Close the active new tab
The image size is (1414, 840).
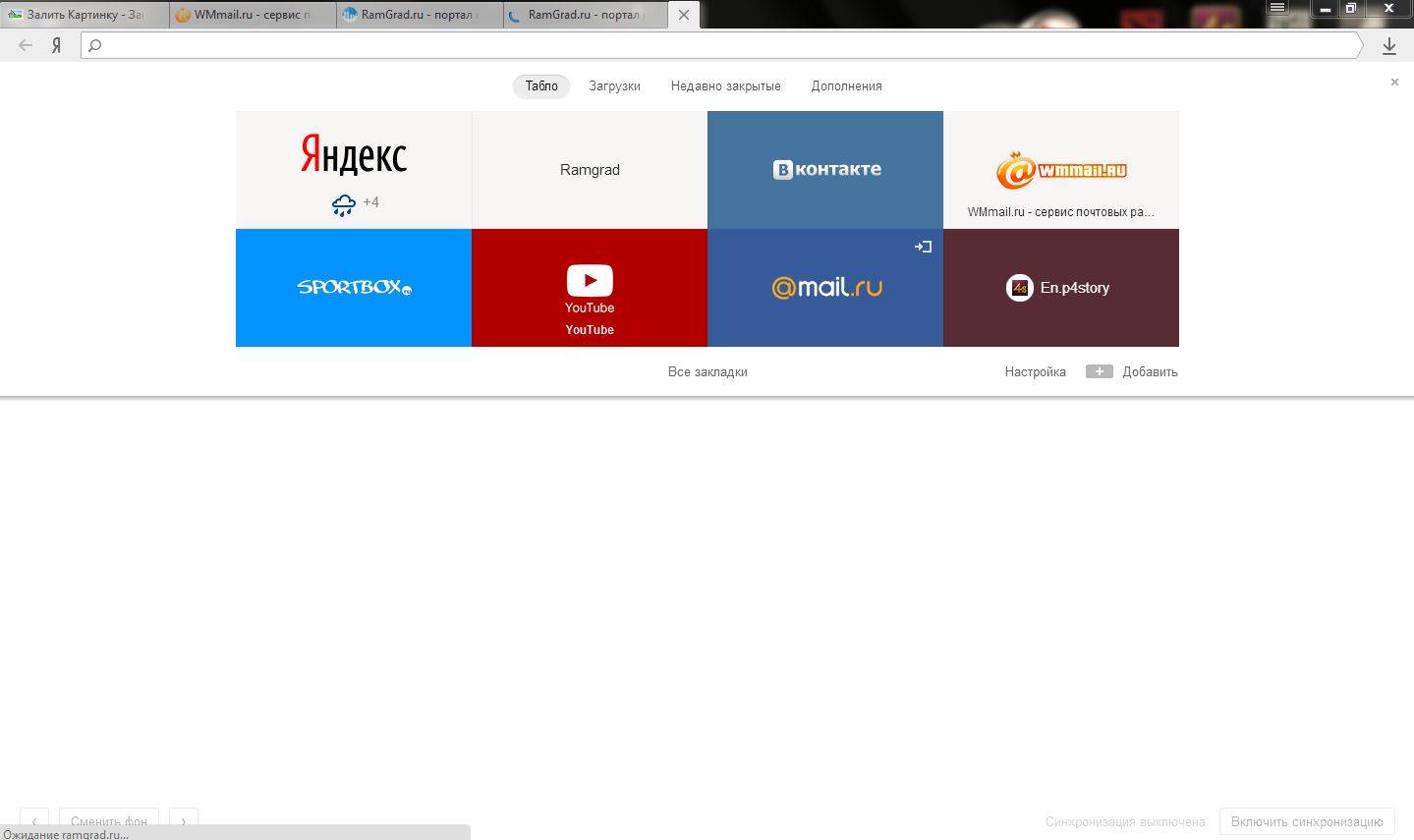684,15
